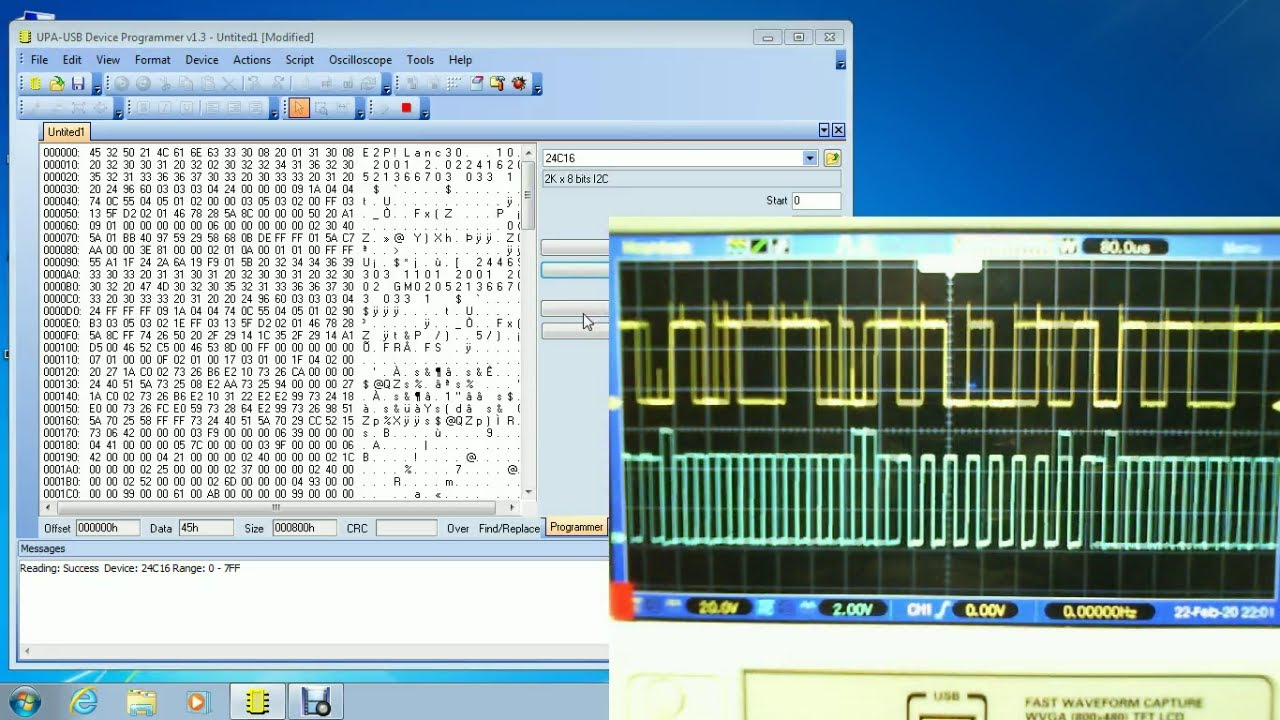
Task: Click the greyed-out Cut scissors icon
Action: point(165,84)
